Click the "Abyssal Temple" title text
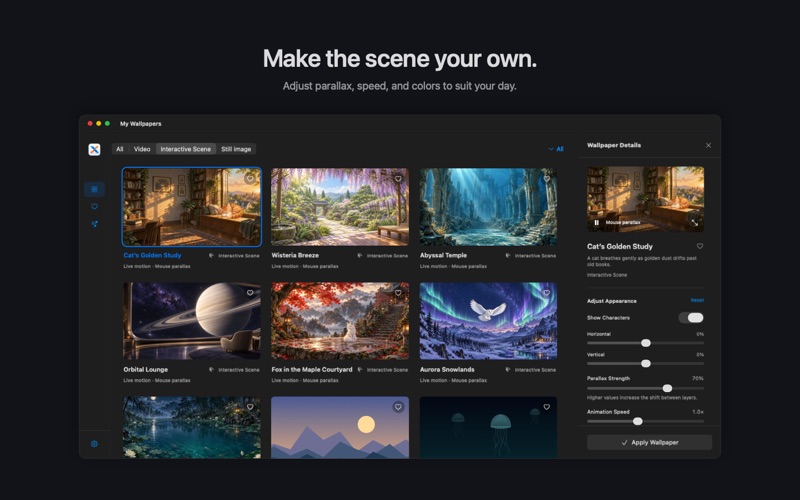Viewport: 800px width, 500px height. [443, 255]
